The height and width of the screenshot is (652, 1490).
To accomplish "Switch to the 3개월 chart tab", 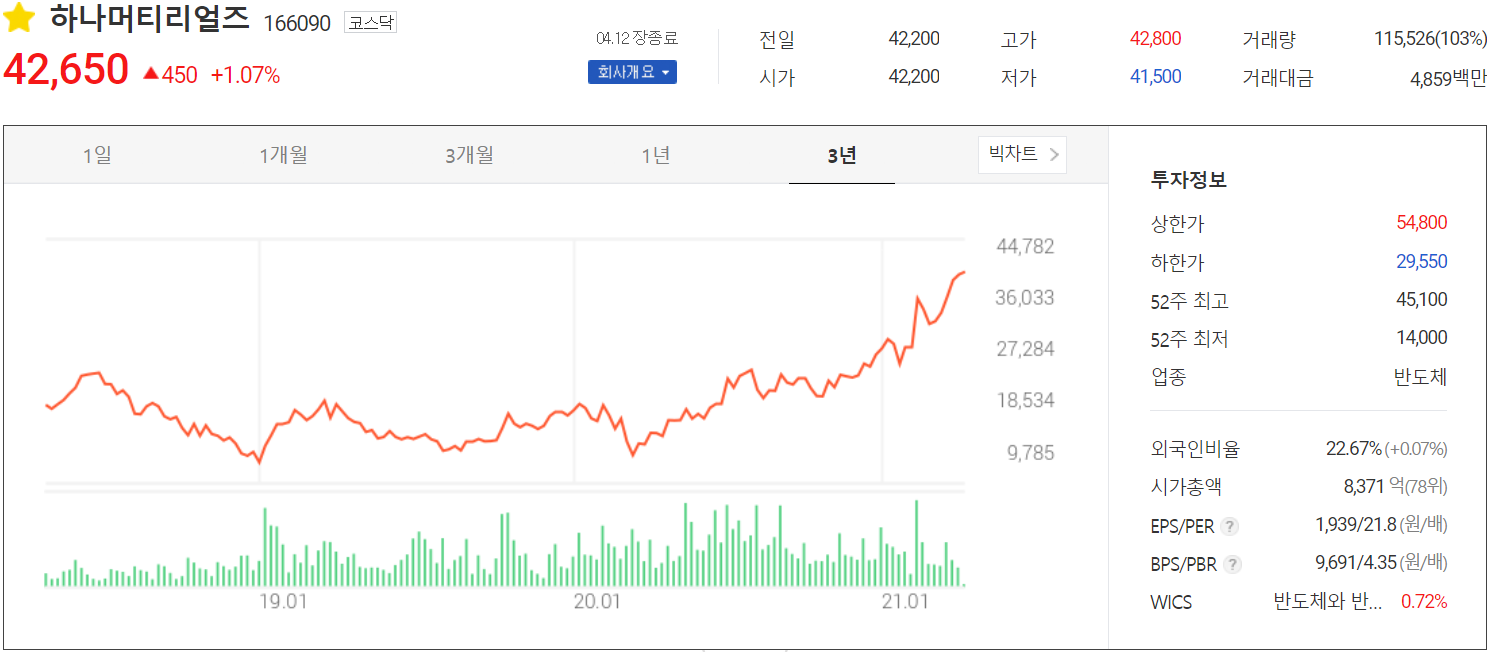I will (x=469, y=155).
